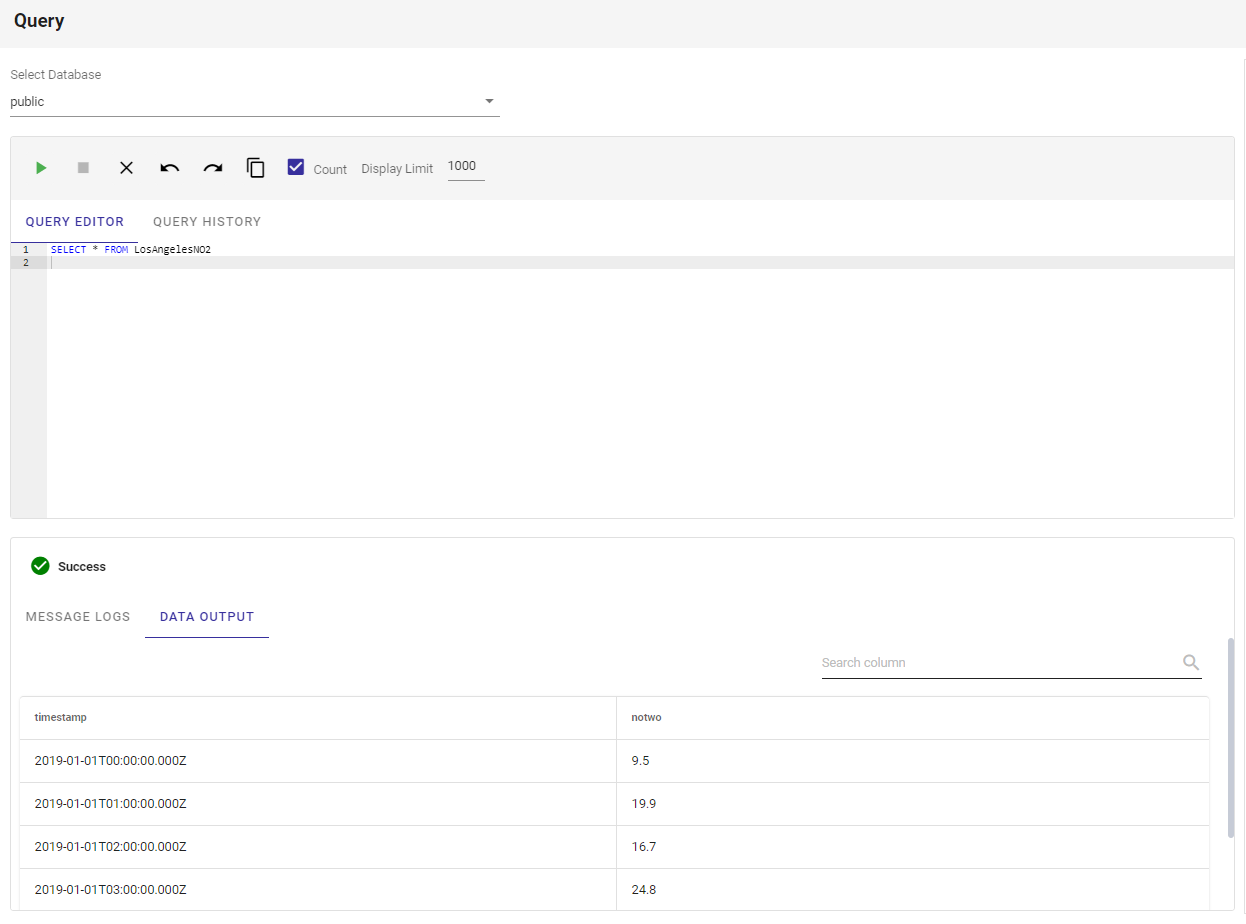The height and width of the screenshot is (924, 1246).
Task: Stop query execution with the square icon
Action: [84, 168]
